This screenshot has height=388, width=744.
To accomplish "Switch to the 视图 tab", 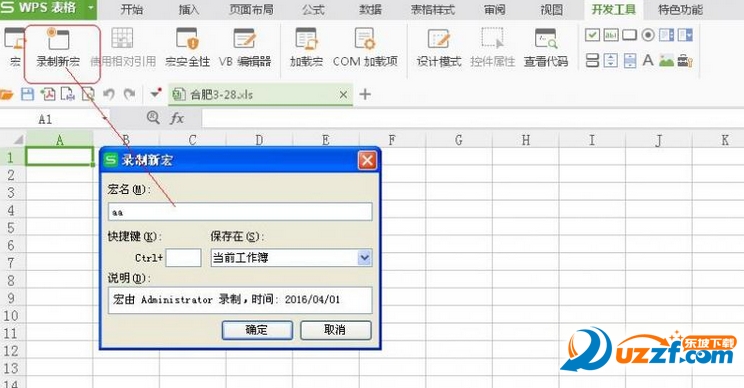I will [551, 9].
